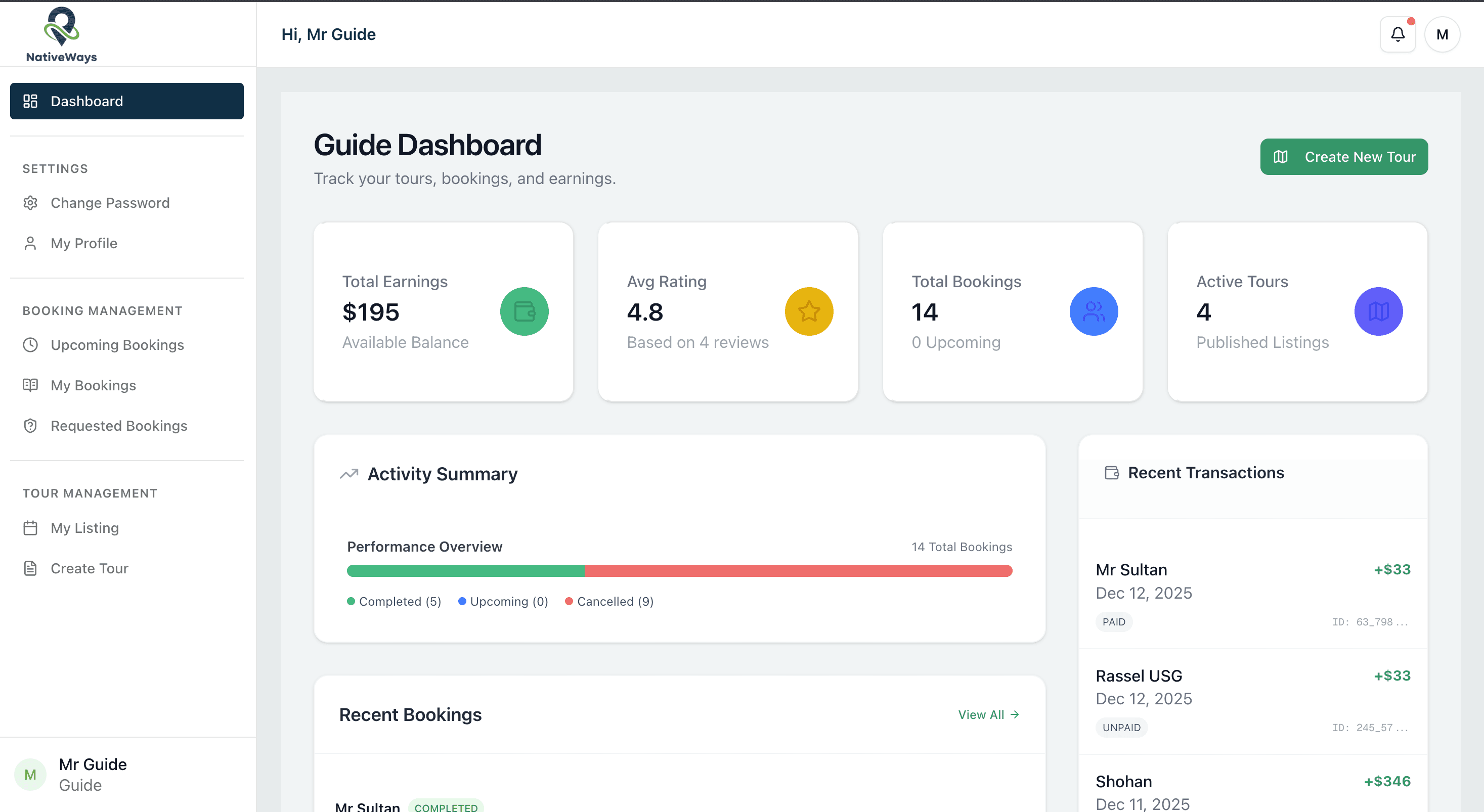Click the transaction ID 63_798
1484x812 pixels.
click(1371, 622)
